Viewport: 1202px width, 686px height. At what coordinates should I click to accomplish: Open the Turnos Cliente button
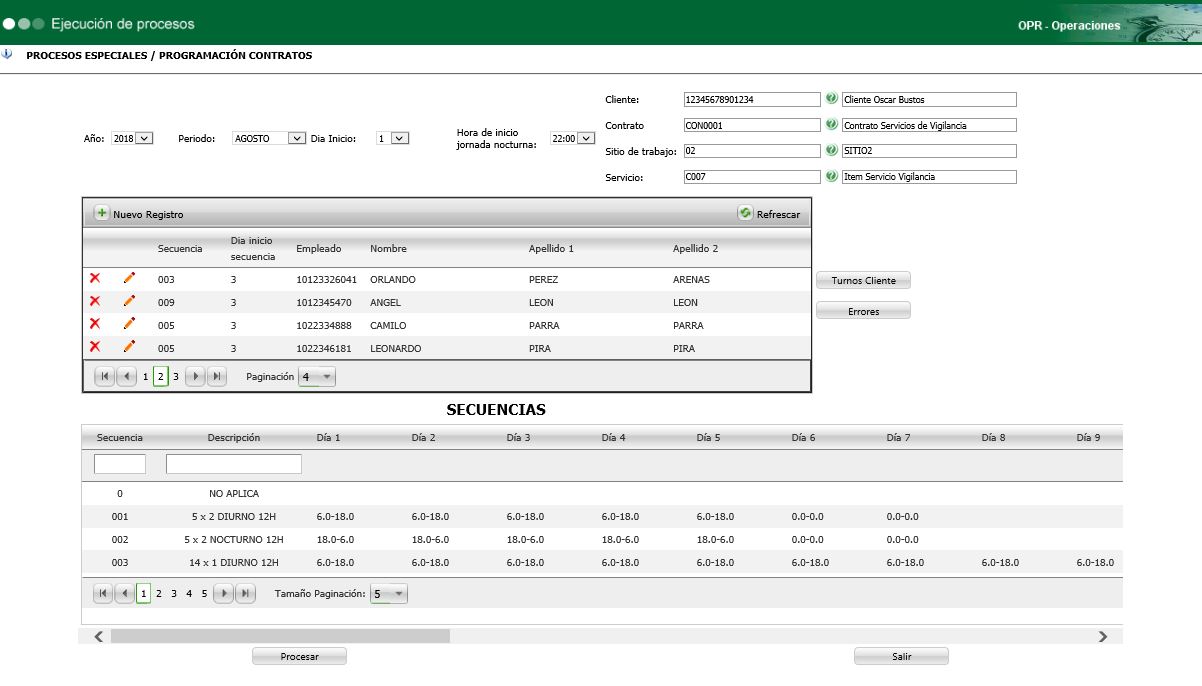click(x=863, y=281)
